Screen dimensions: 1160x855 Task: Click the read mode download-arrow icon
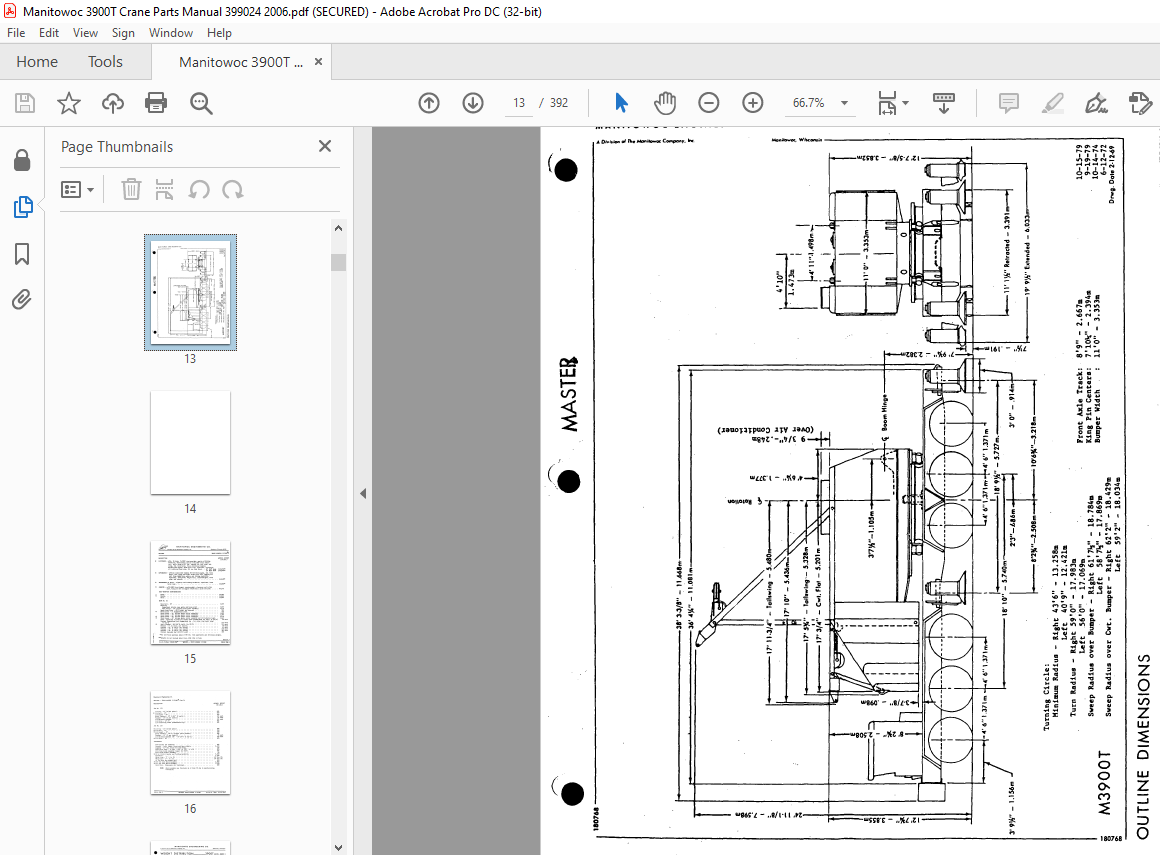944,103
